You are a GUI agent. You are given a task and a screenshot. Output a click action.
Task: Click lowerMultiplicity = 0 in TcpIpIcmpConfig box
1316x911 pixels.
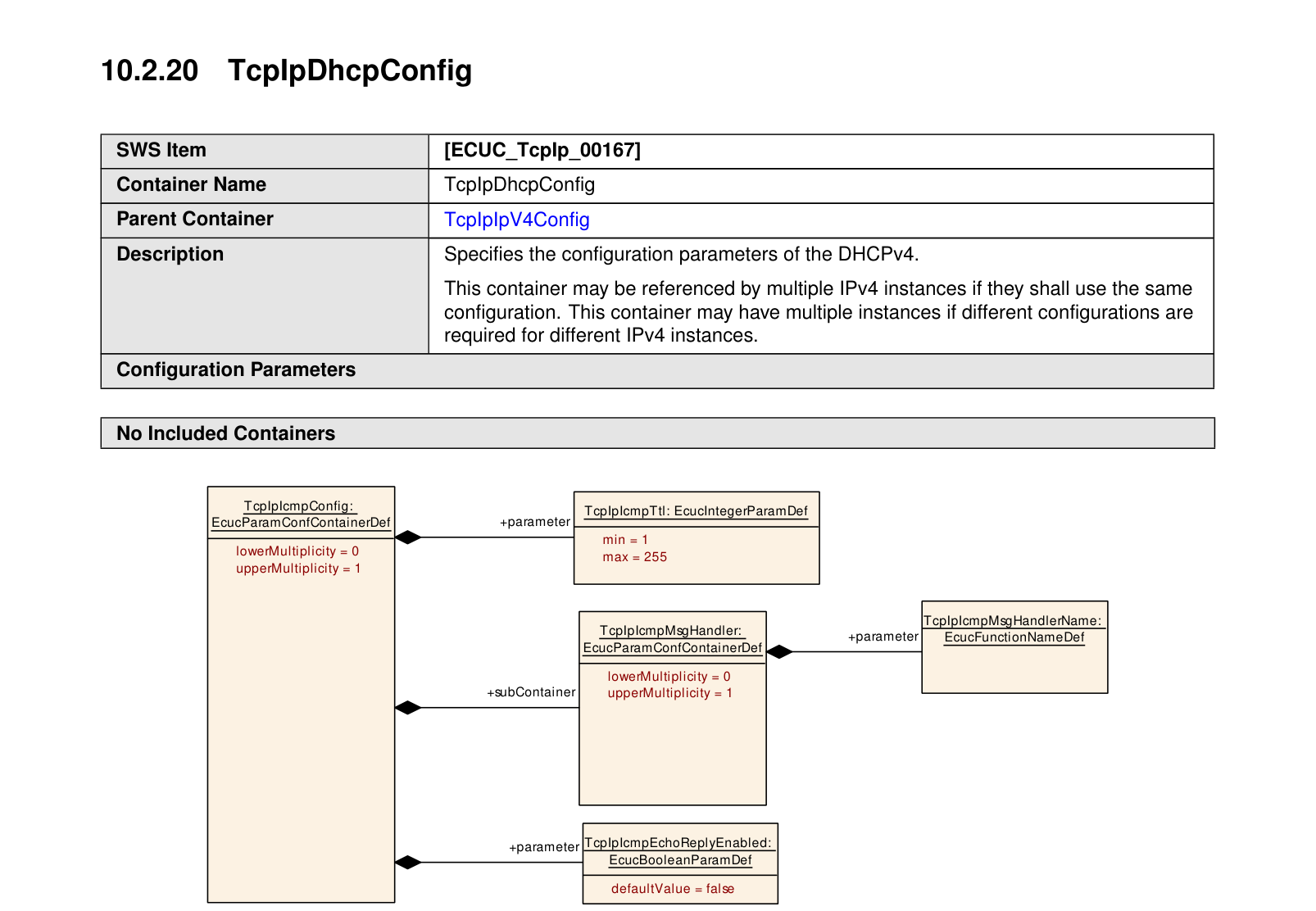point(297,551)
